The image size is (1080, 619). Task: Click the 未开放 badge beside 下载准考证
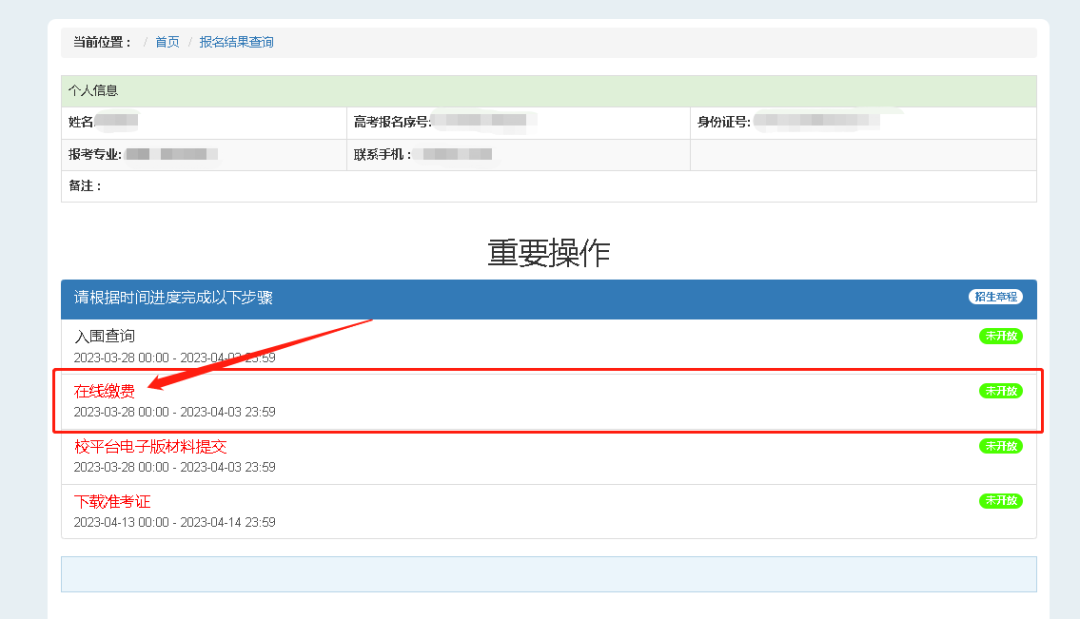1000,501
